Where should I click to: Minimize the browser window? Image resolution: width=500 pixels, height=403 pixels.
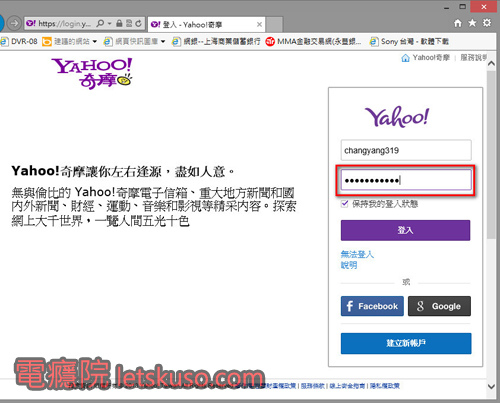coord(447,7)
